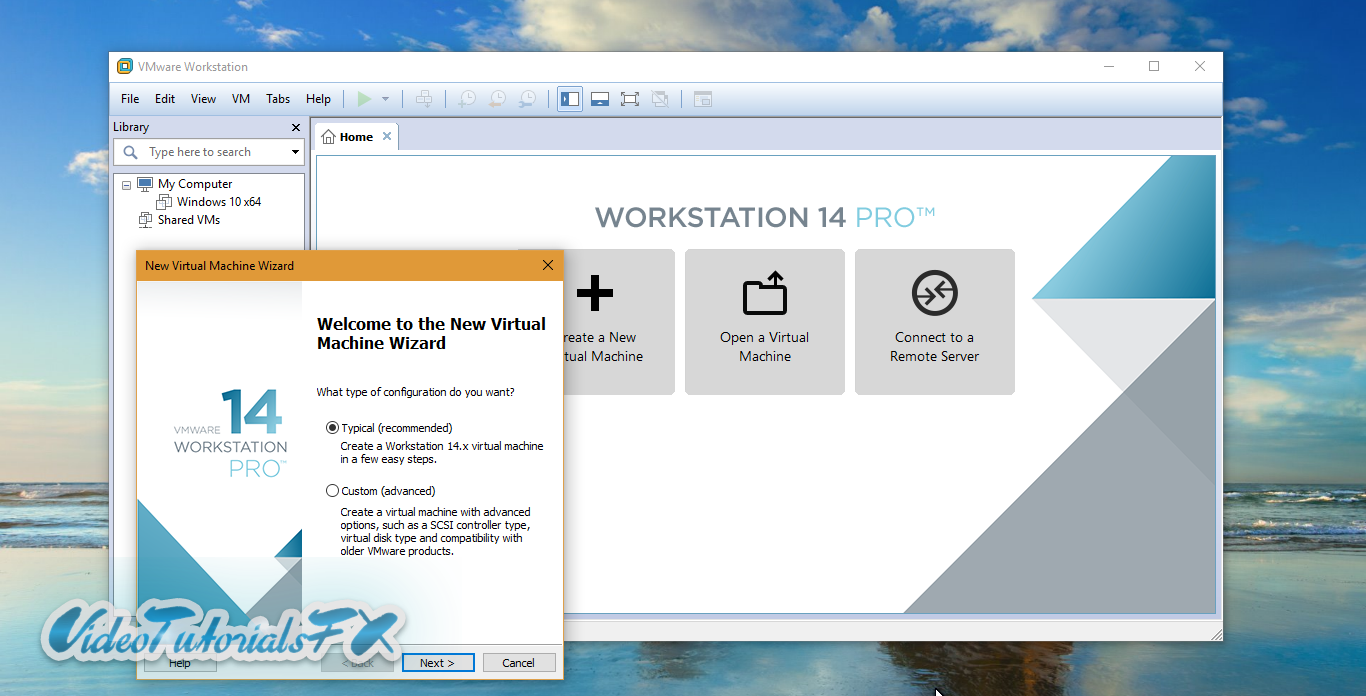Open the power options dropdown arrow
Screen dimensions: 1366x696
click(385, 99)
